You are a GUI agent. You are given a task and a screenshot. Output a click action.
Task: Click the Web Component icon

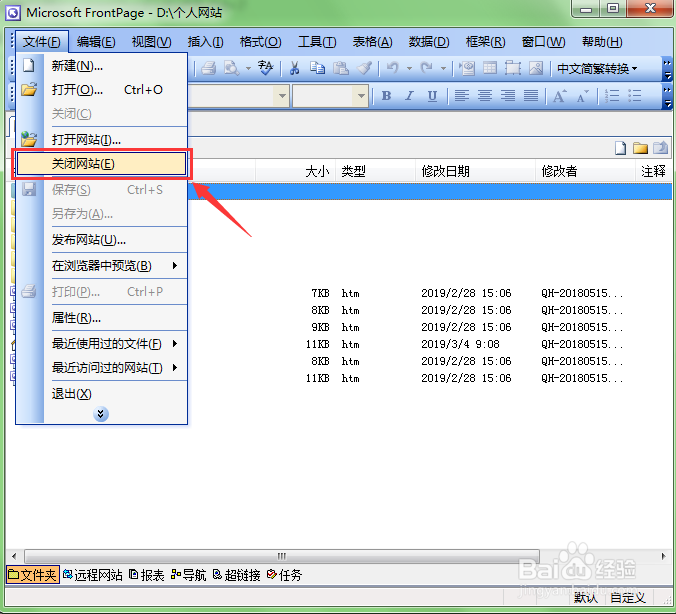(x=467, y=68)
